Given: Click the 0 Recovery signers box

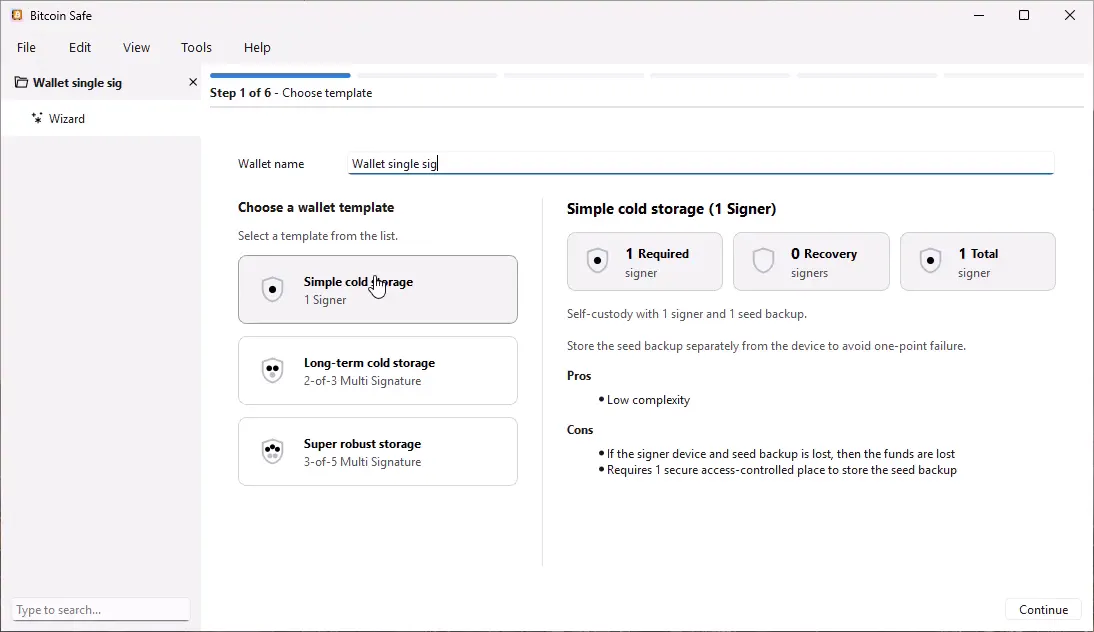Looking at the screenshot, I should coord(811,262).
